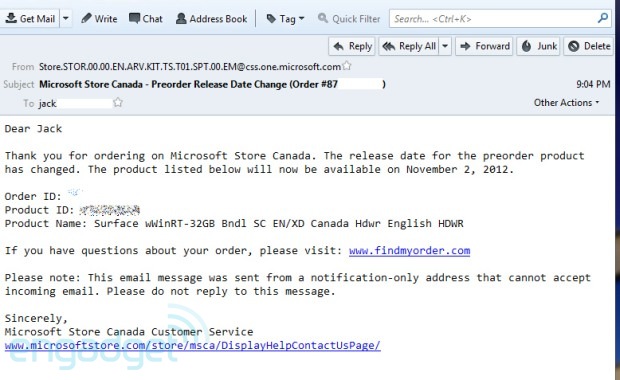This screenshot has width=620, height=380.
Task: Click the Forward button
Action: click(484, 46)
